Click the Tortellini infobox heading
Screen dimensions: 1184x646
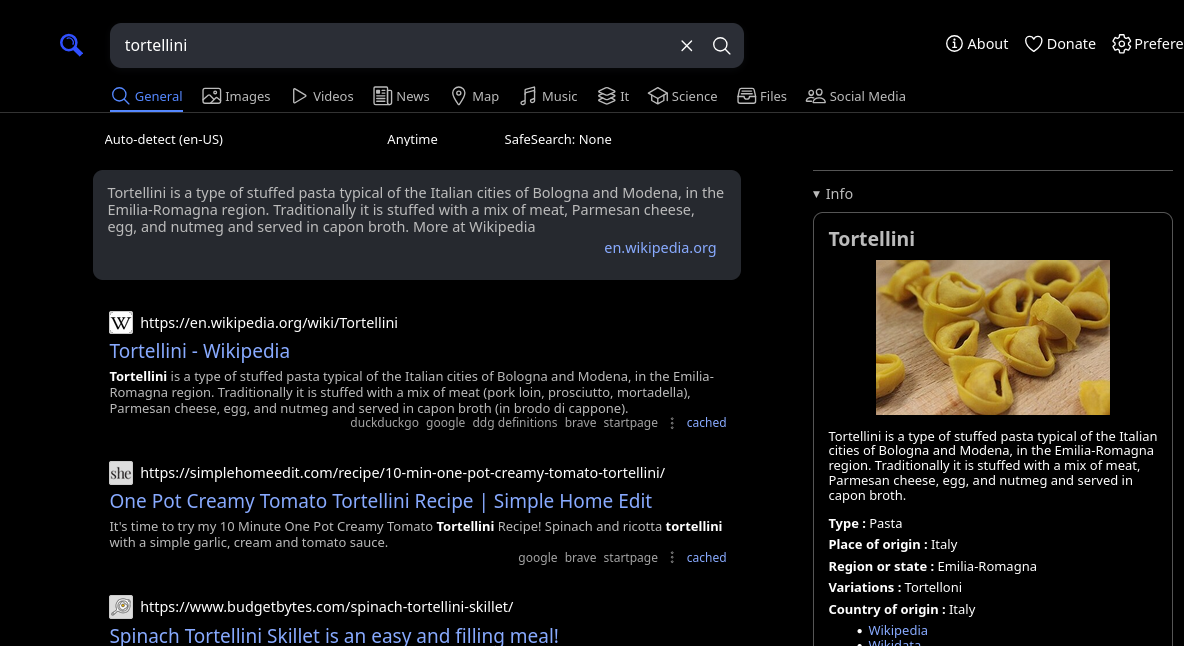pos(871,239)
